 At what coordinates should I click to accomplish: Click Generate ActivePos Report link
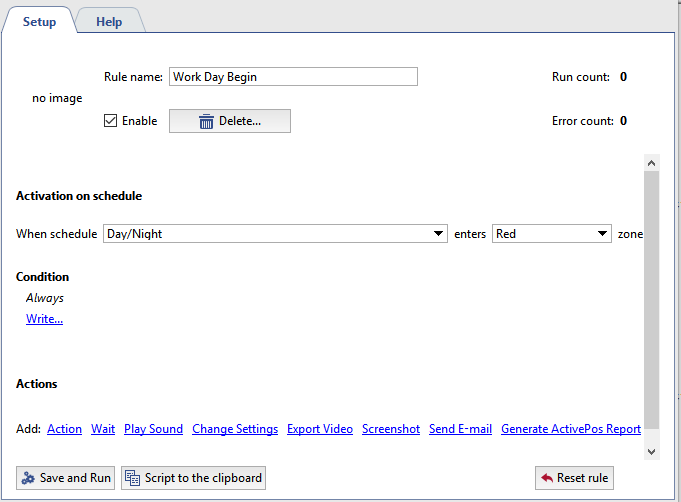coord(571,429)
